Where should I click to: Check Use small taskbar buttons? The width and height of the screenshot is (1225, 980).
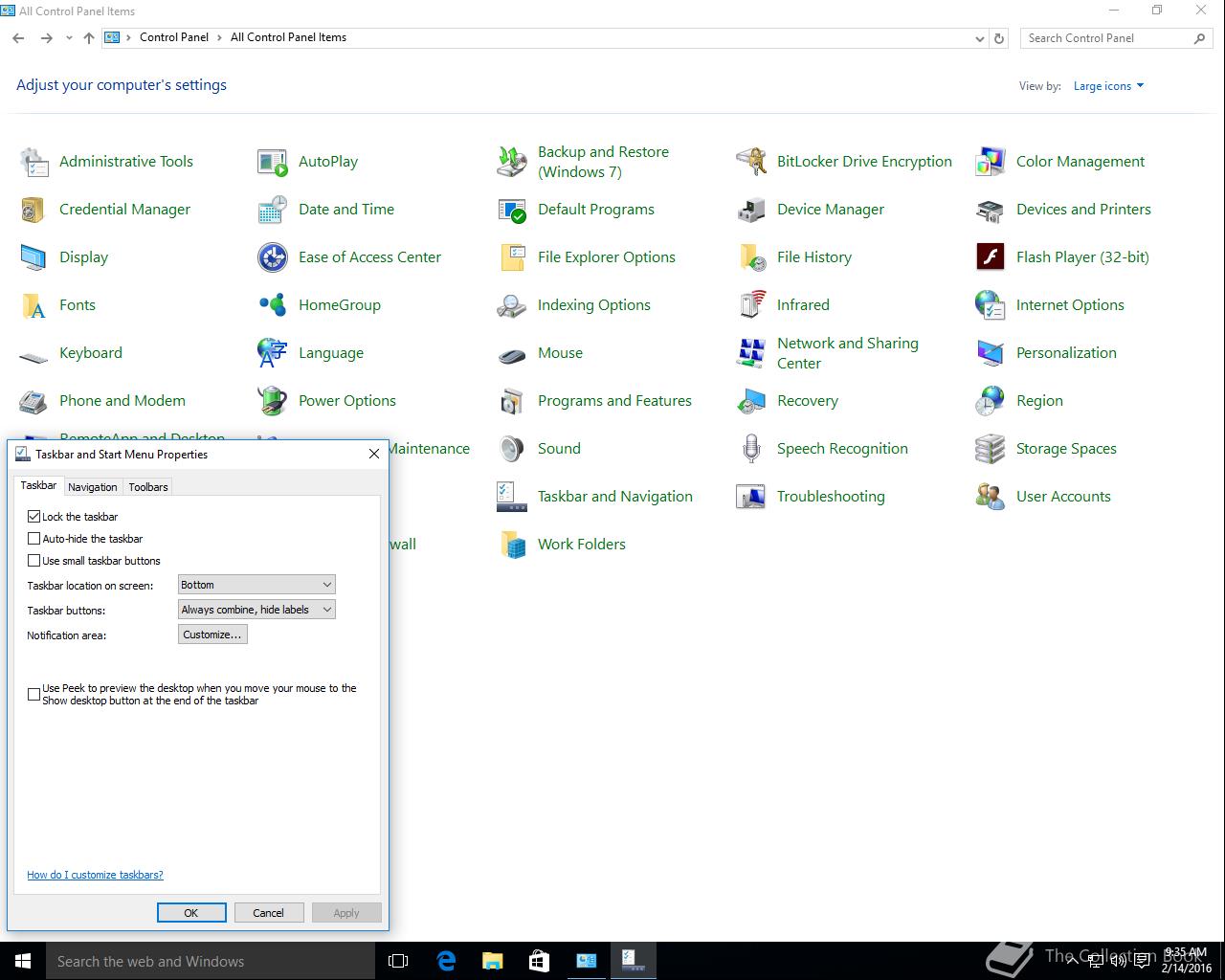pos(34,561)
